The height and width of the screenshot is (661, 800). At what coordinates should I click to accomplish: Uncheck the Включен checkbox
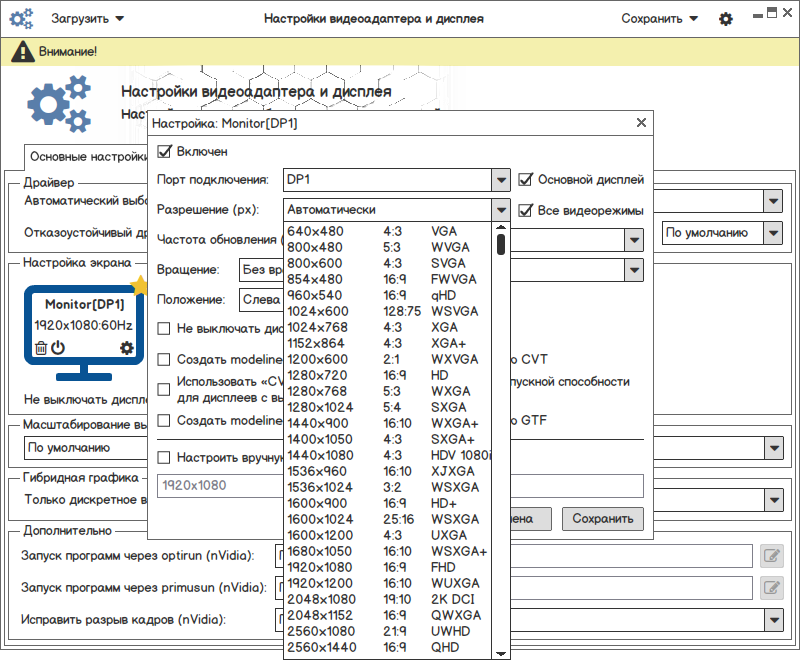(x=165, y=152)
